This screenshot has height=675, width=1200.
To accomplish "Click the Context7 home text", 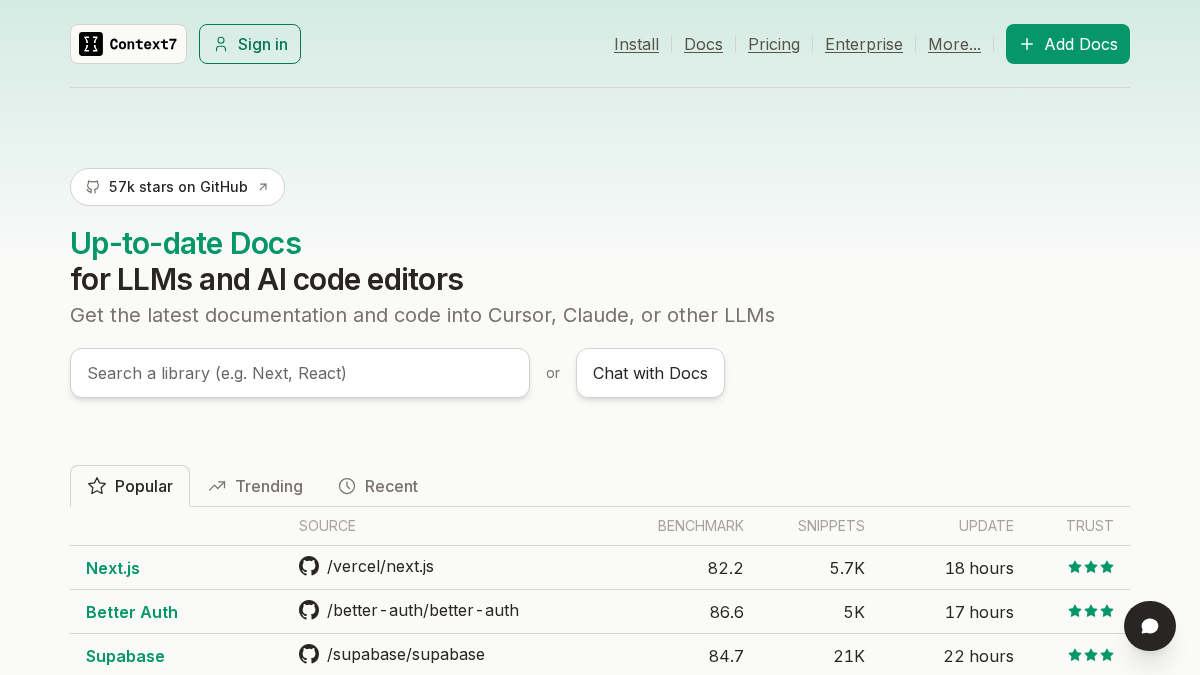I will pyautogui.click(x=143, y=44).
